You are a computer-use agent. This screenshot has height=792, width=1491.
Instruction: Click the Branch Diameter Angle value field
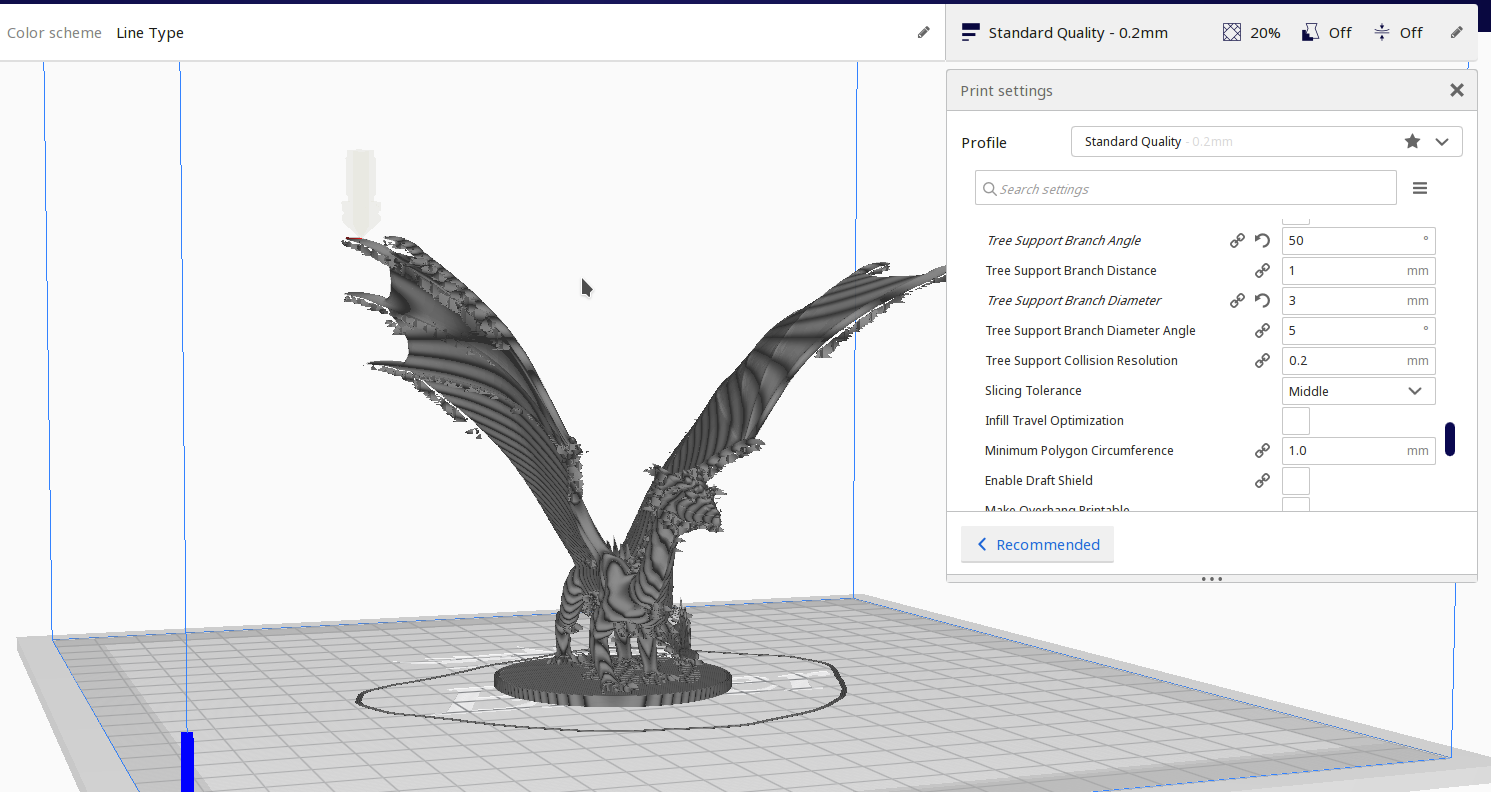point(1359,331)
